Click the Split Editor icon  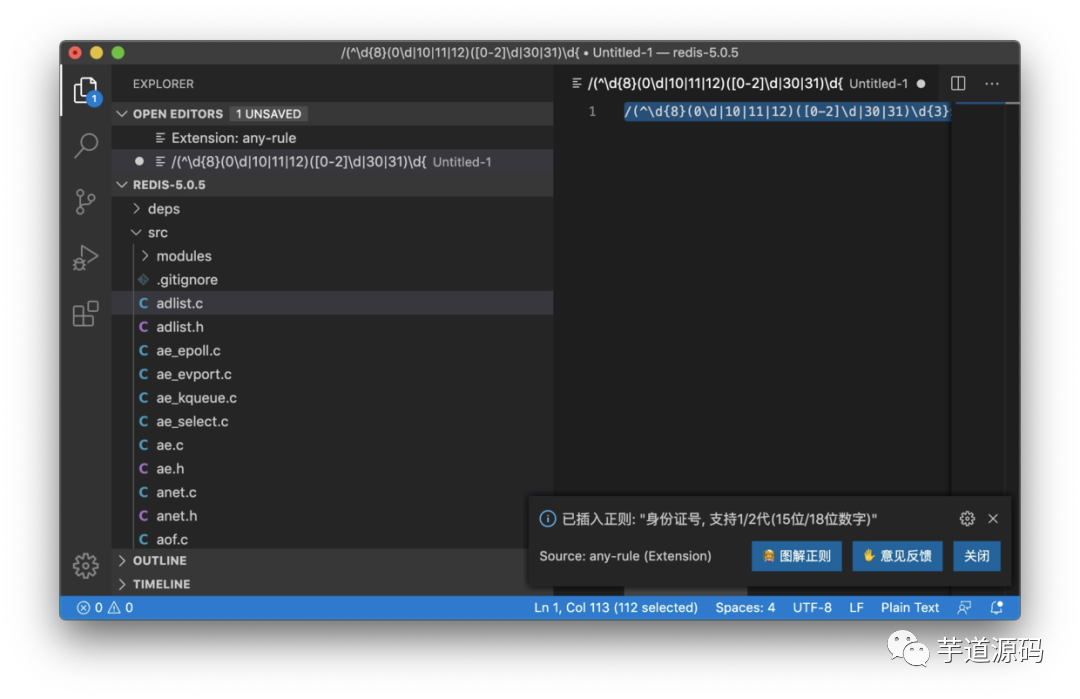[x=958, y=84]
